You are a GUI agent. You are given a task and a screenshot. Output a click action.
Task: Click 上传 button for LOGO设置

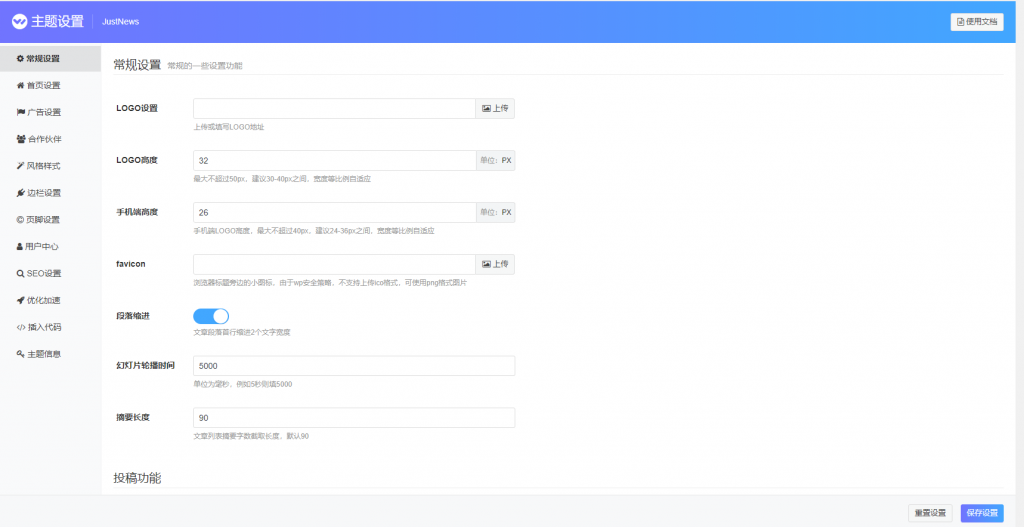495,108
